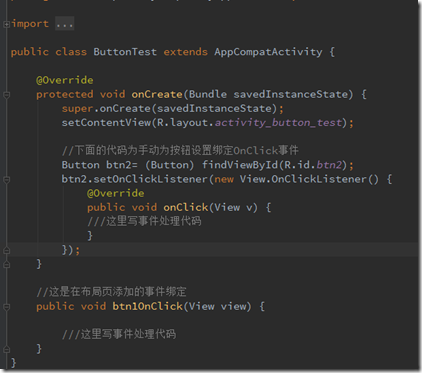Click the savedInstanceState parameter in onCreate signature
422x373 pixels.
click(290, 94)
